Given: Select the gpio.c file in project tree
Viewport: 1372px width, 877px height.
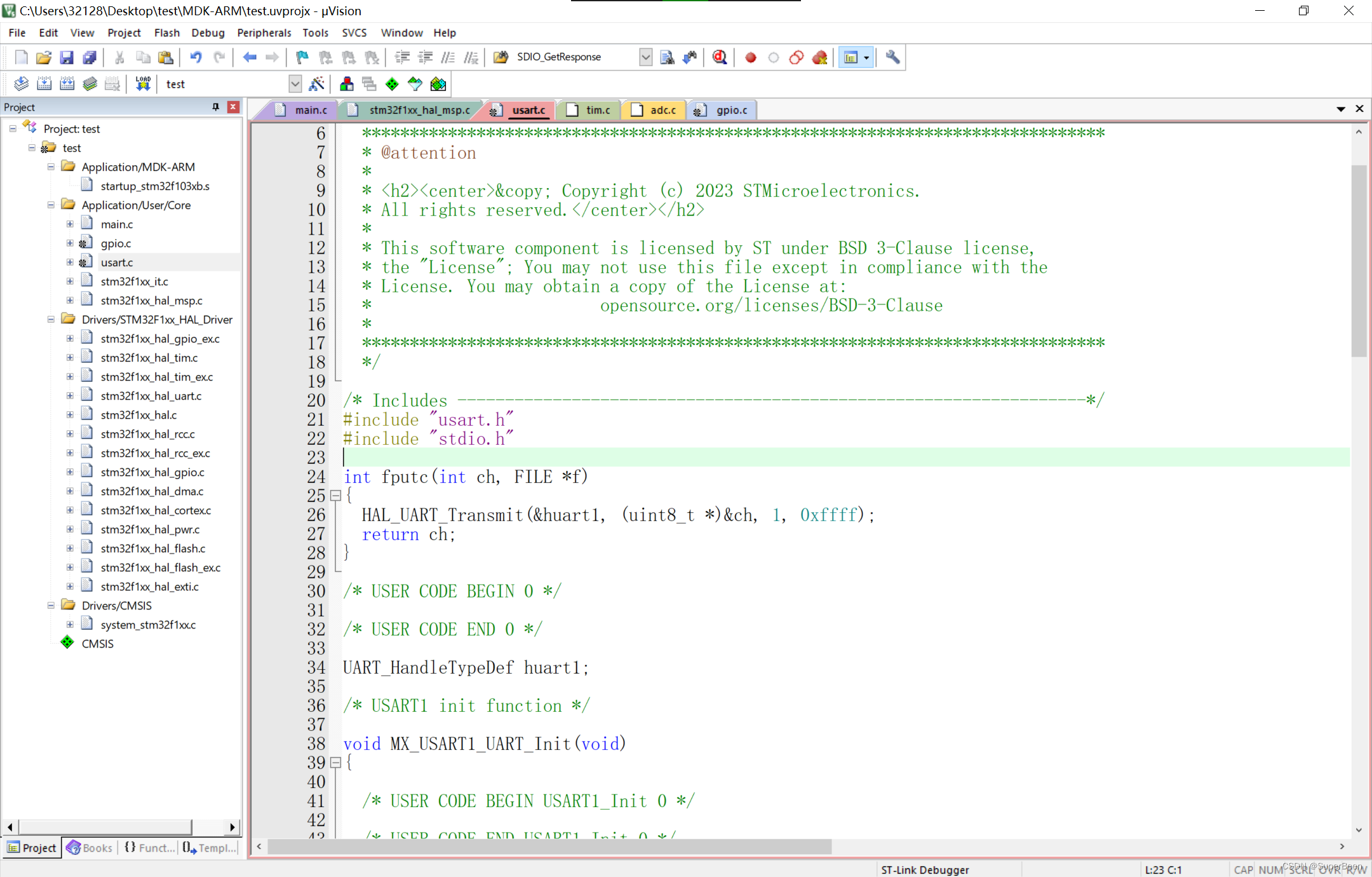Looking at the screenshot, I should pyautogui.click(x=115, y=243).
